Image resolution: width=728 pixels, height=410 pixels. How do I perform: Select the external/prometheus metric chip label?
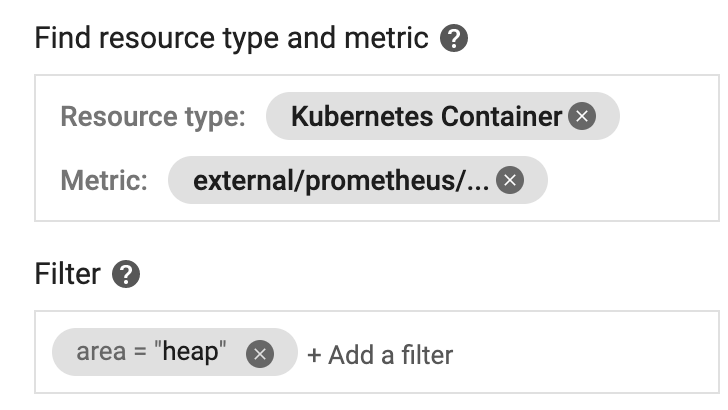pyautogui.click(x=340, y=180)
